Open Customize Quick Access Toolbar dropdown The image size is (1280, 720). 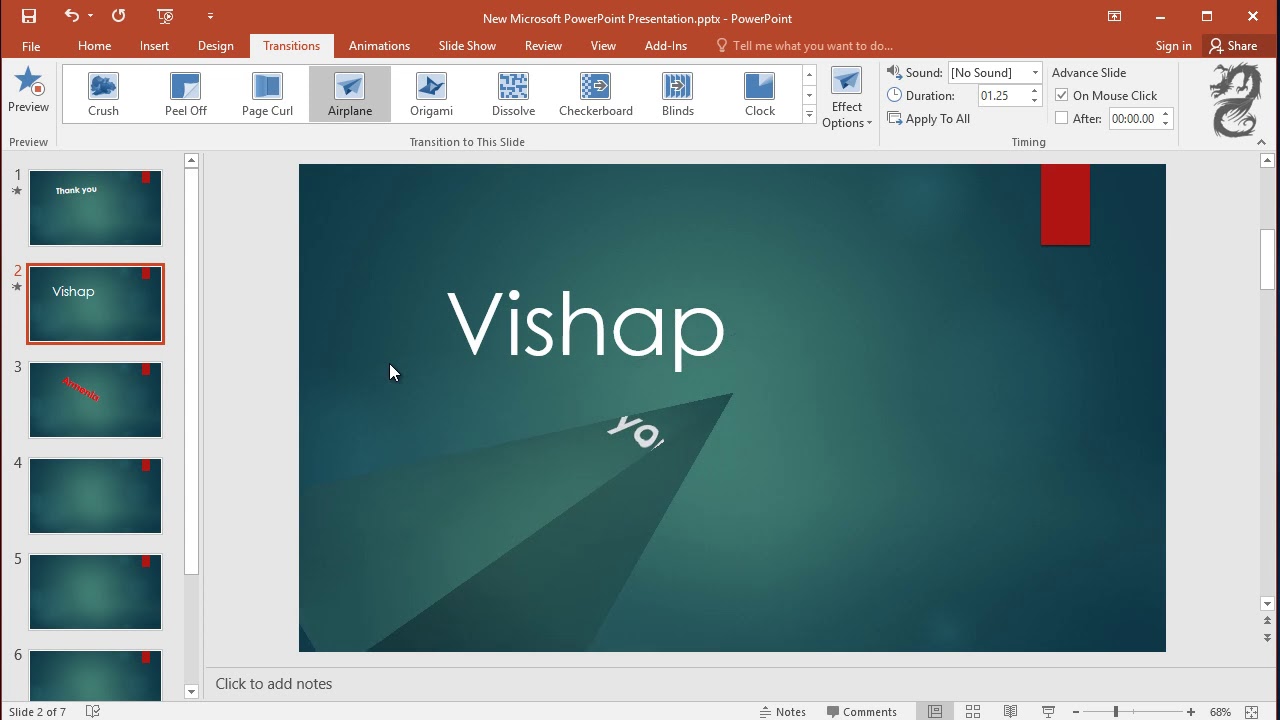coord(210,16)
